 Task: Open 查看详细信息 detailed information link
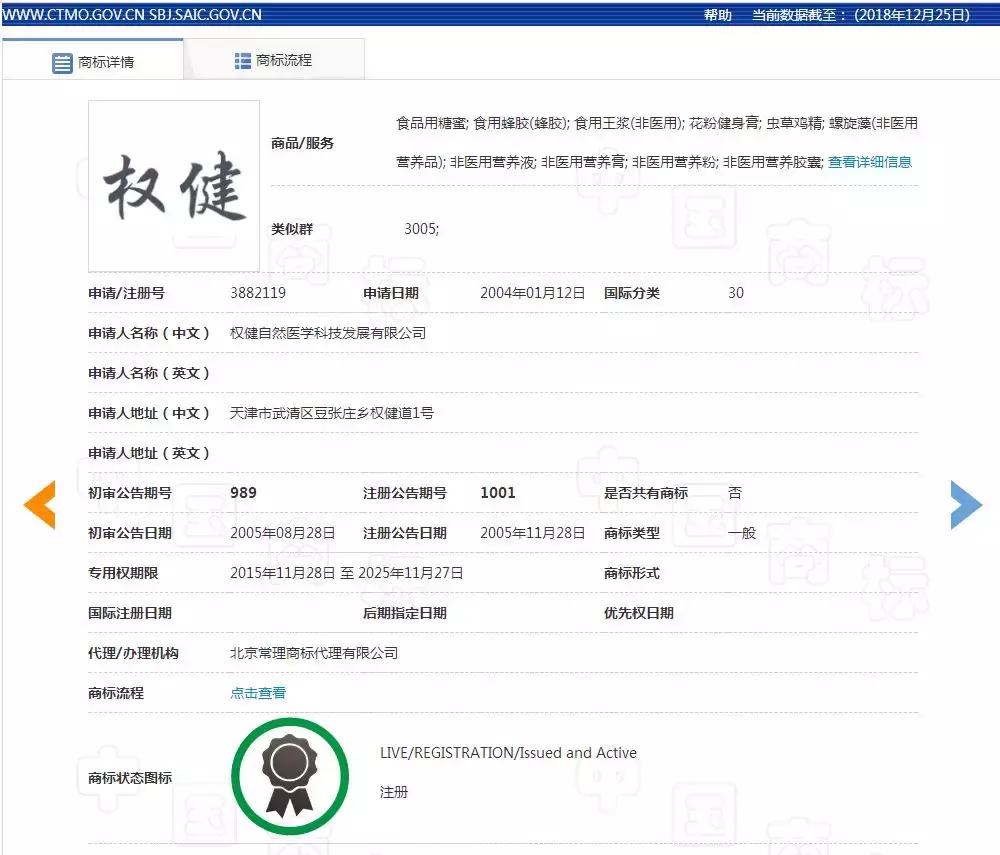pos(871,163)
